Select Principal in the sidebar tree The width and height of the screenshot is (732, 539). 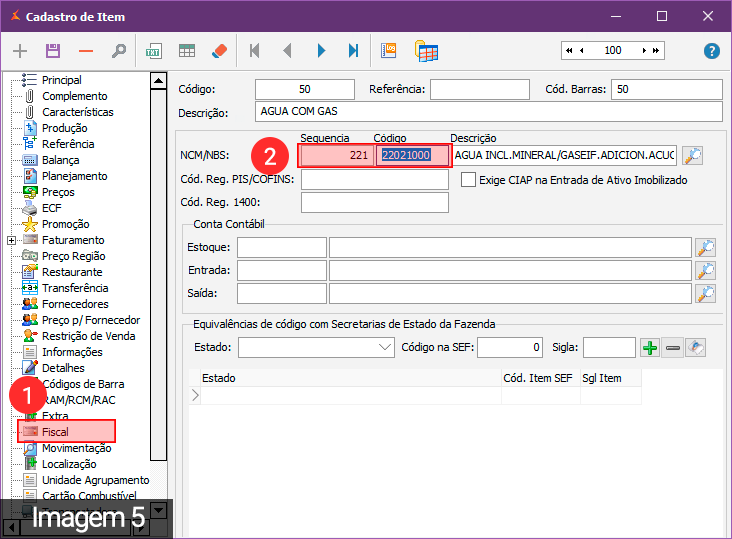pos(61,80)
